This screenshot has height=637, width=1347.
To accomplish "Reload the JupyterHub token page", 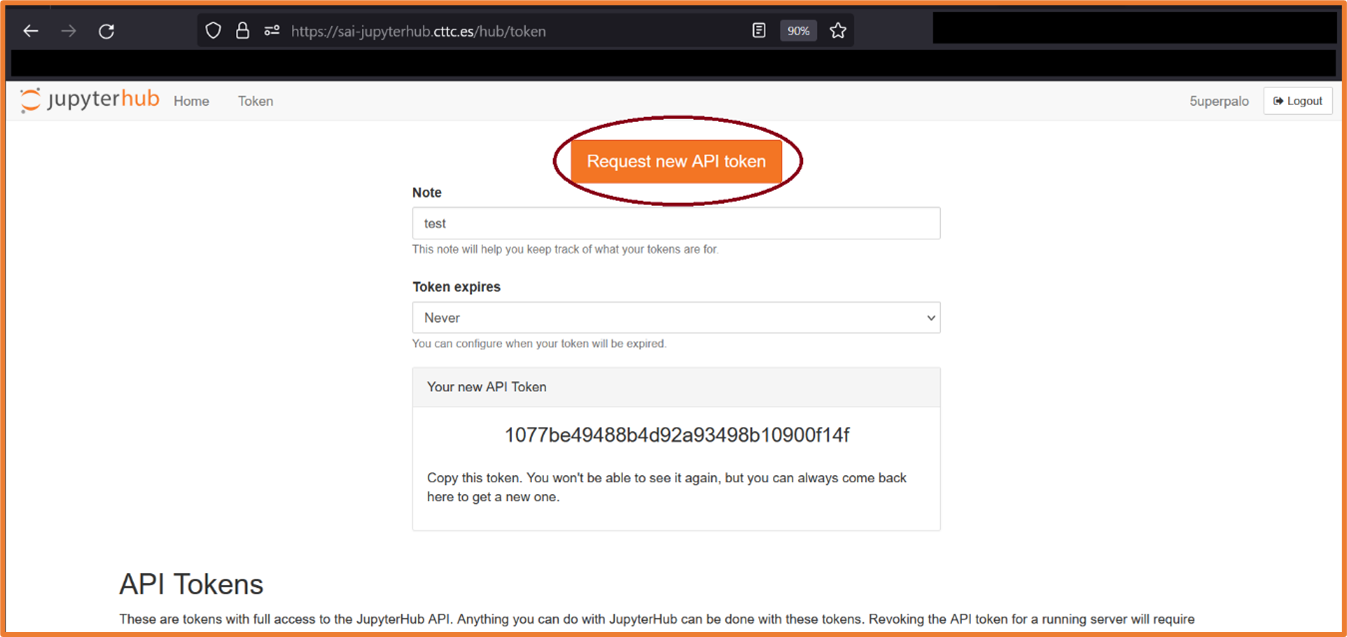I will coord(106,31).
